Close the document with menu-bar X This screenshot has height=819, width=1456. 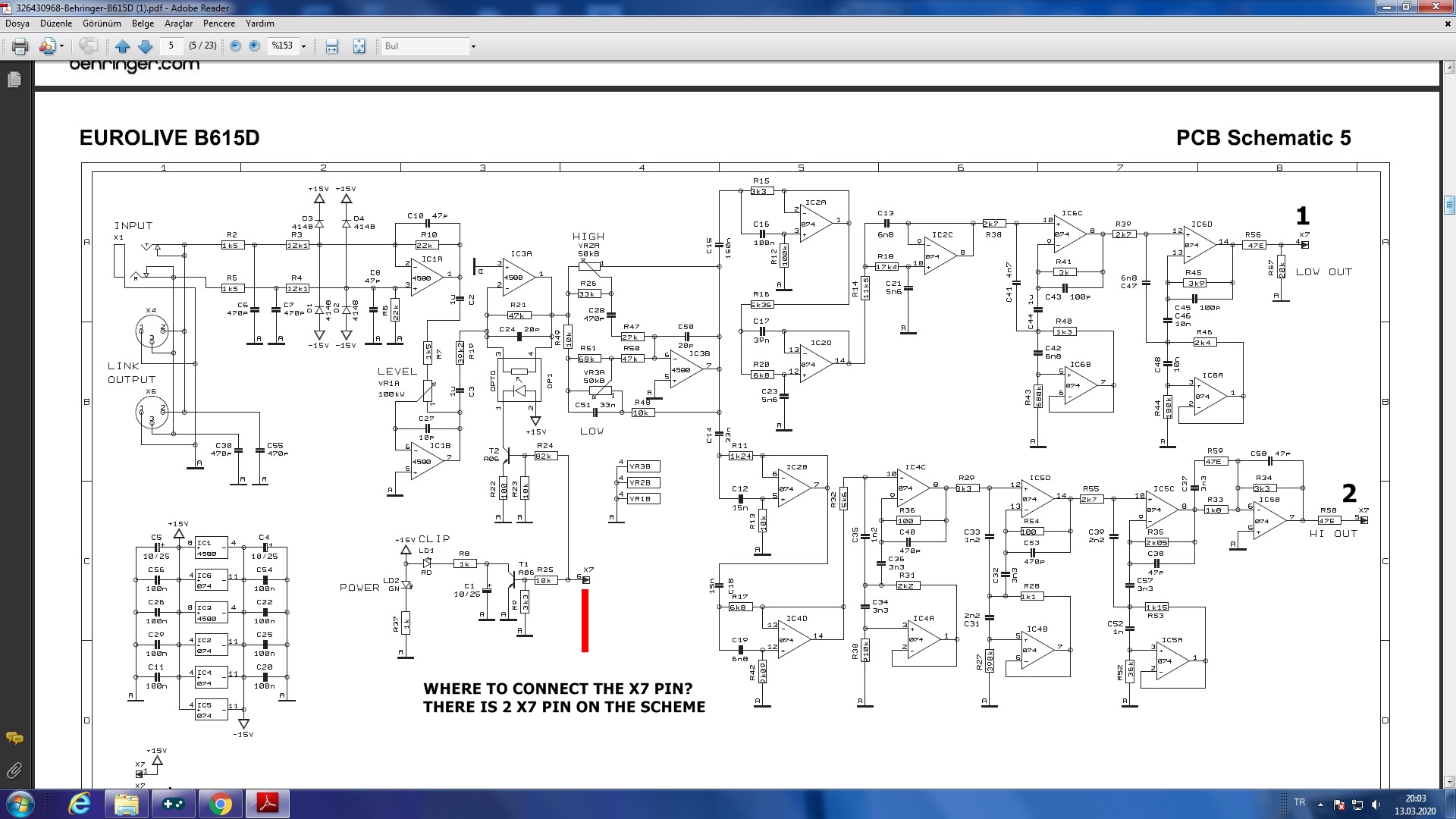pyautogui.click(x=1448, y=24)
